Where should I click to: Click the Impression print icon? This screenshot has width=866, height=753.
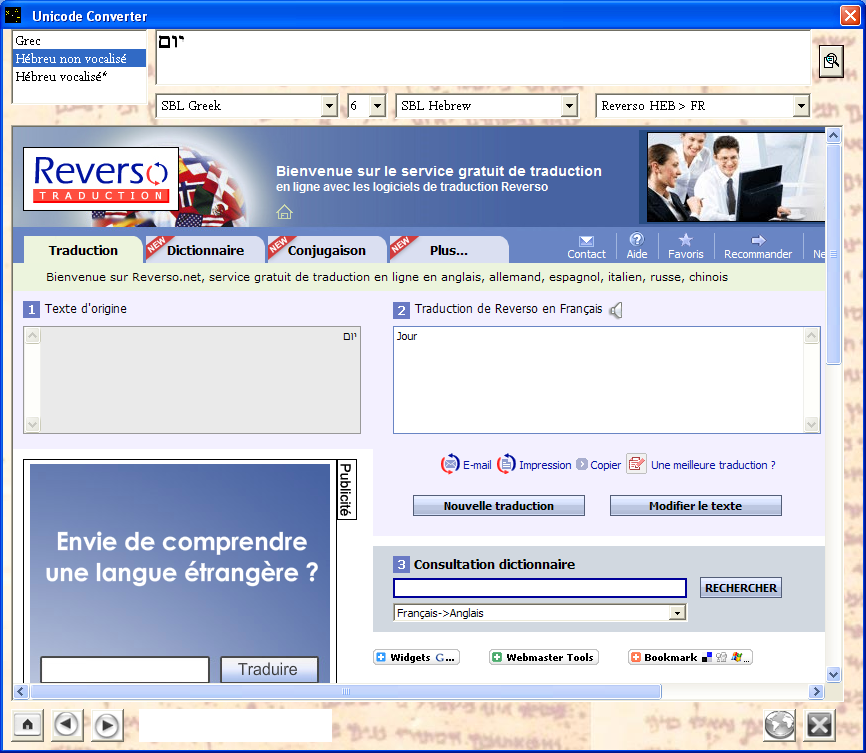pos(506,464)
